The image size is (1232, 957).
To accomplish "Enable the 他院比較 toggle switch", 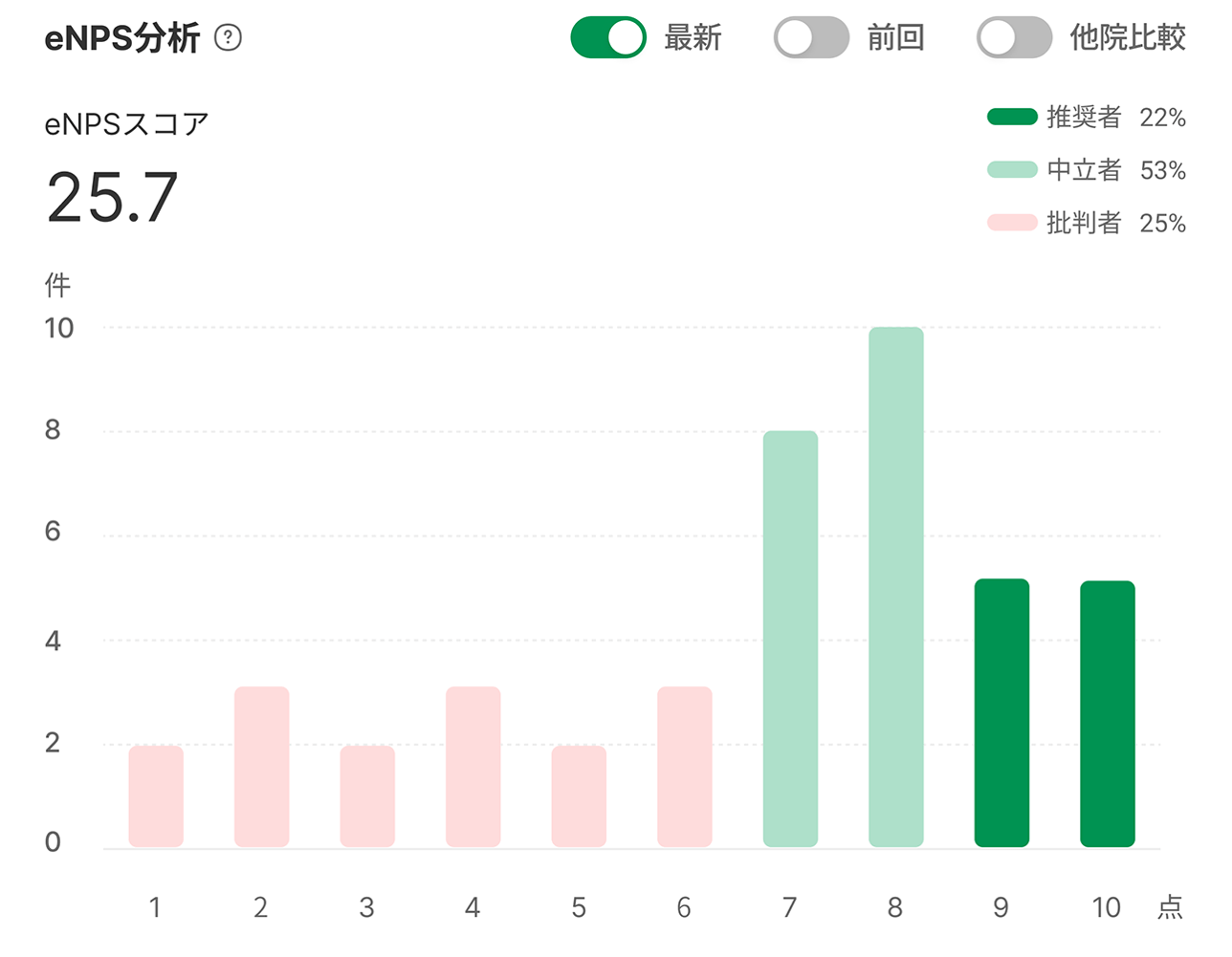I will [x=1014, y=38].
